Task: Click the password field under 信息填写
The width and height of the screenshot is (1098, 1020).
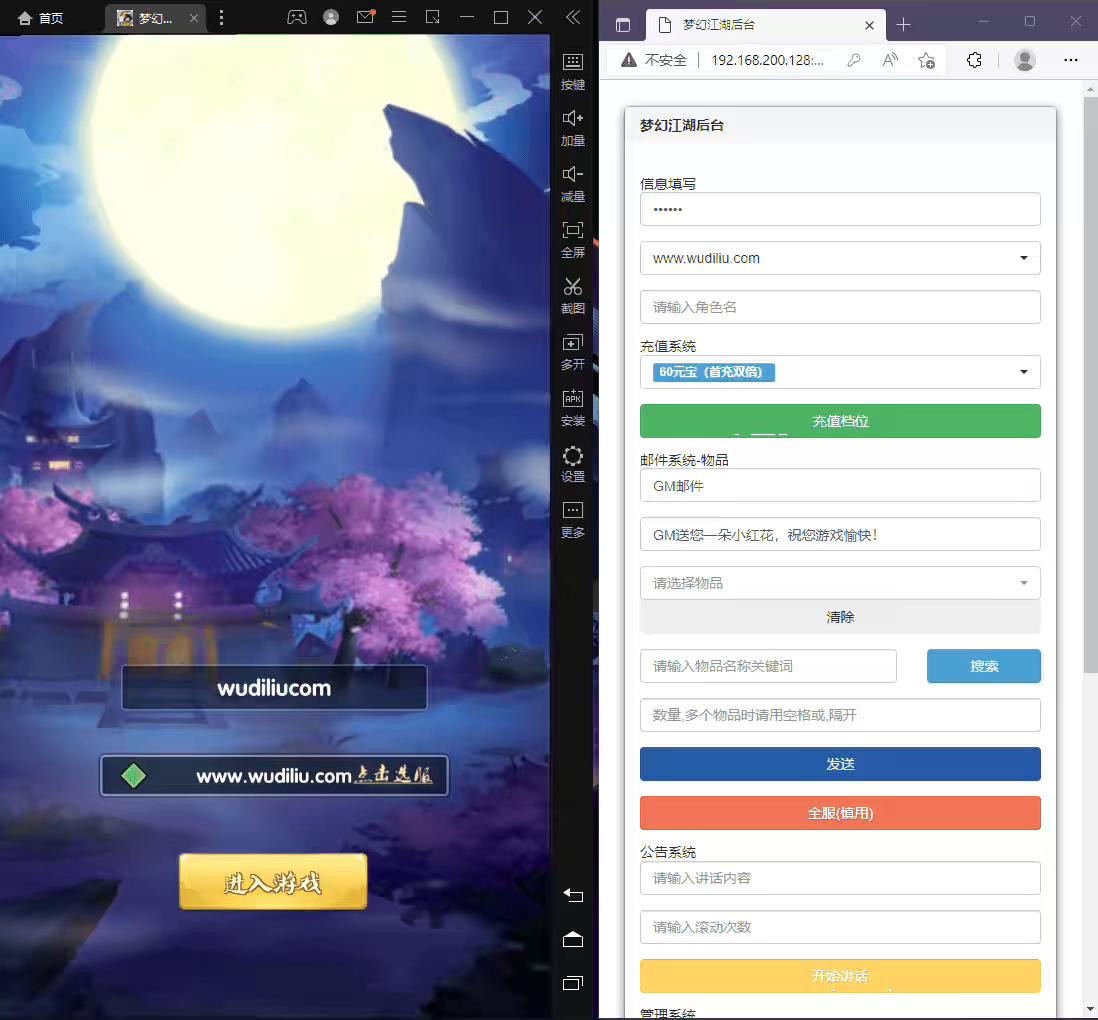Action: [x=840, y=209]
